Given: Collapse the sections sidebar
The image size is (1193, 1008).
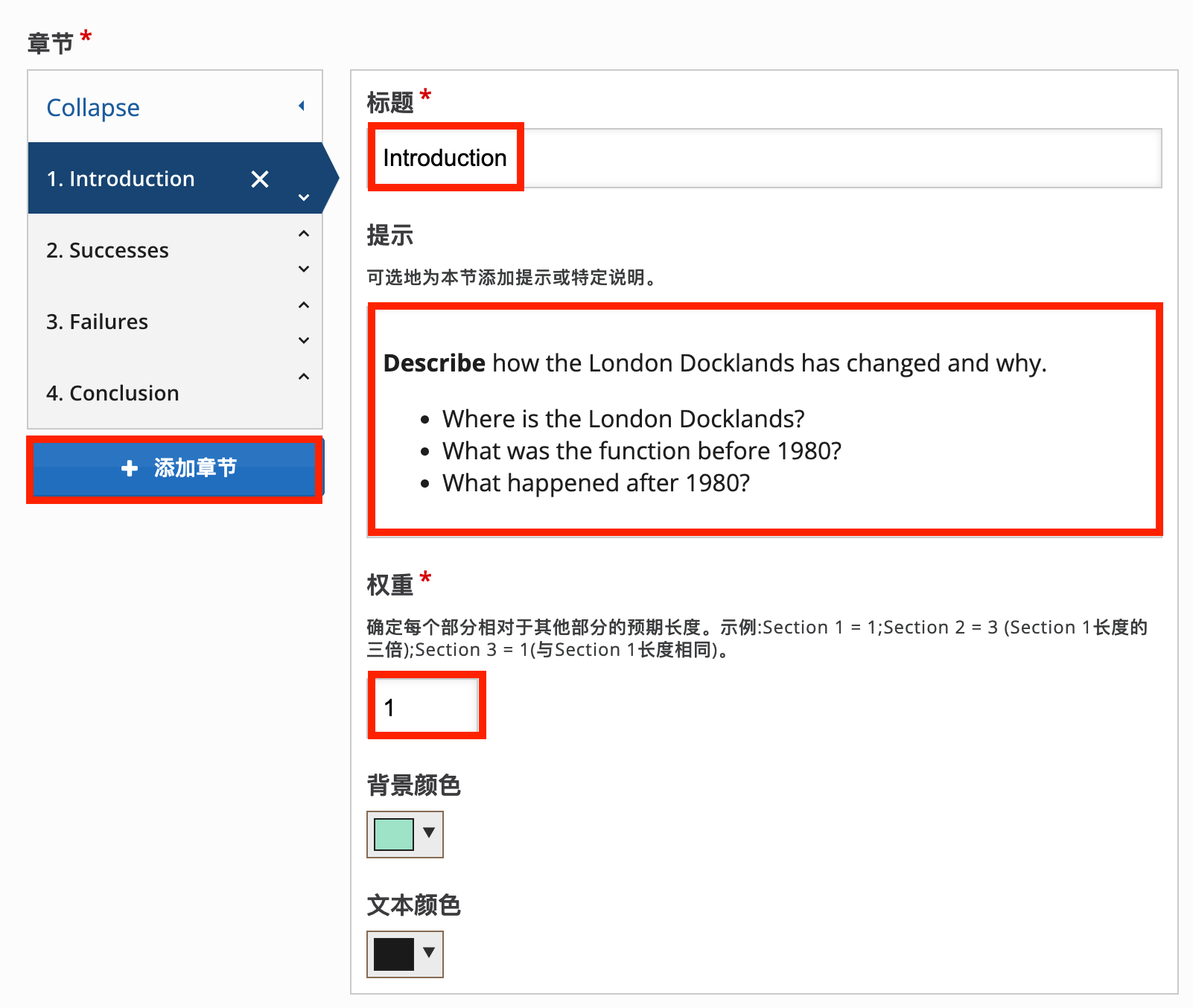Looking at the screenshot, I should 93,108.
